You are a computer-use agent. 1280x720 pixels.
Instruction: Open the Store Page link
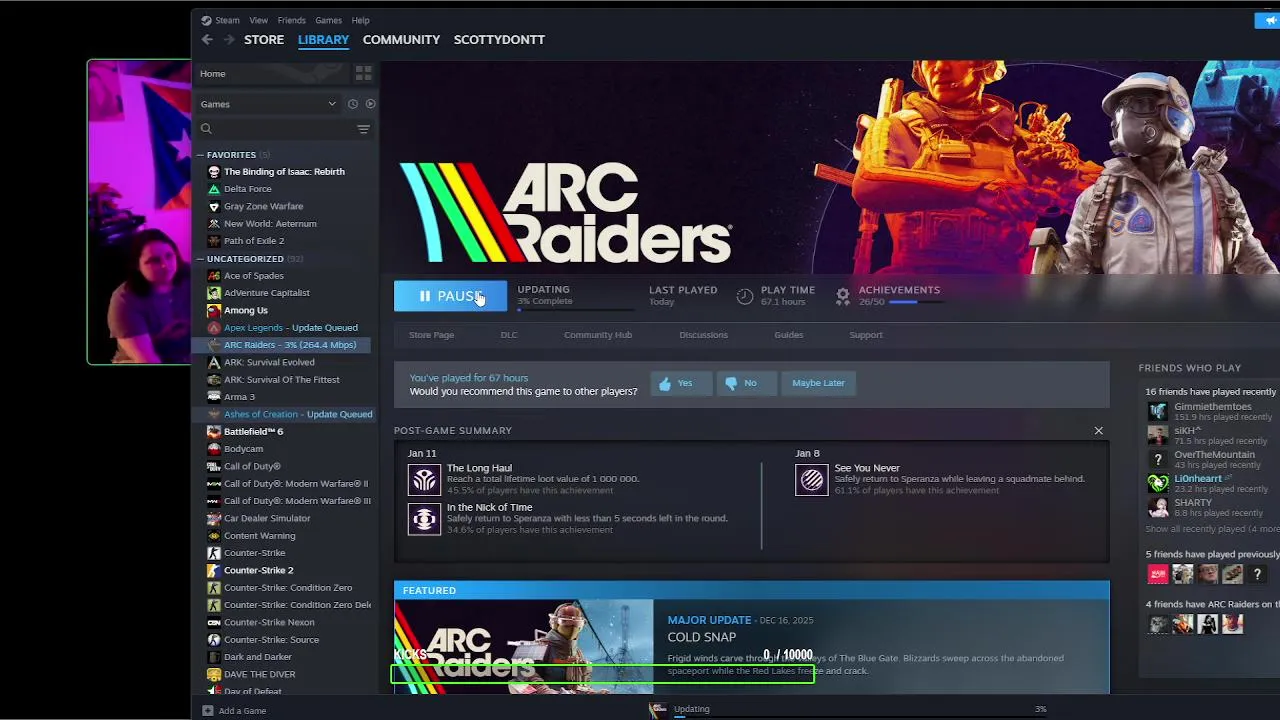click(432, 335)
